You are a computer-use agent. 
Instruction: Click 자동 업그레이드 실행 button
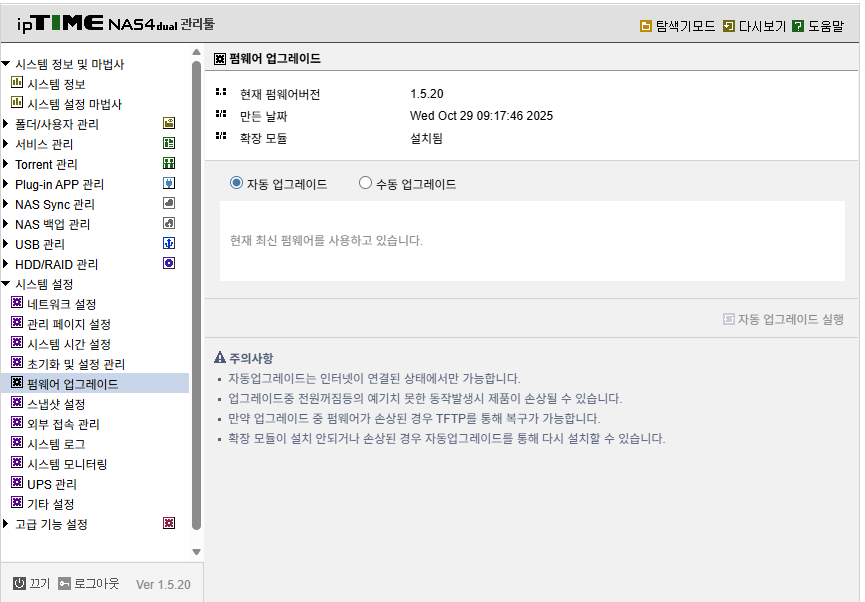coord(783,319)
